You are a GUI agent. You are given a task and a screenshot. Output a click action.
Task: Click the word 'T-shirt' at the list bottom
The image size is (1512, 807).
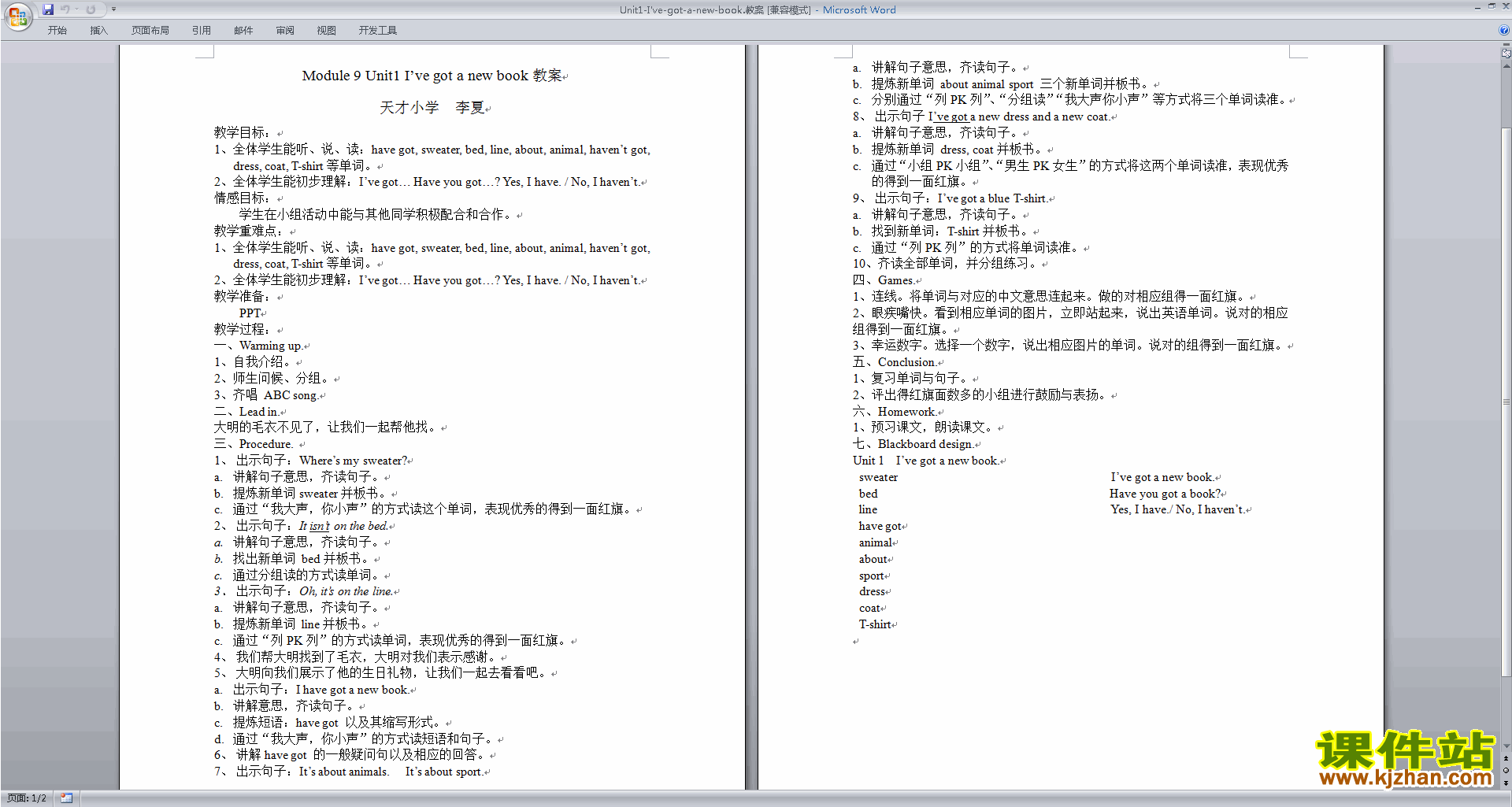click(x=875, y=624)
